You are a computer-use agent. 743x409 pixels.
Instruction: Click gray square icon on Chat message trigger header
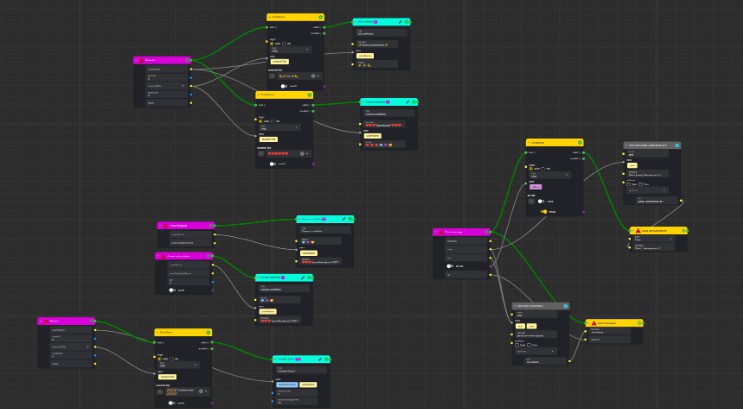(487, 232)
